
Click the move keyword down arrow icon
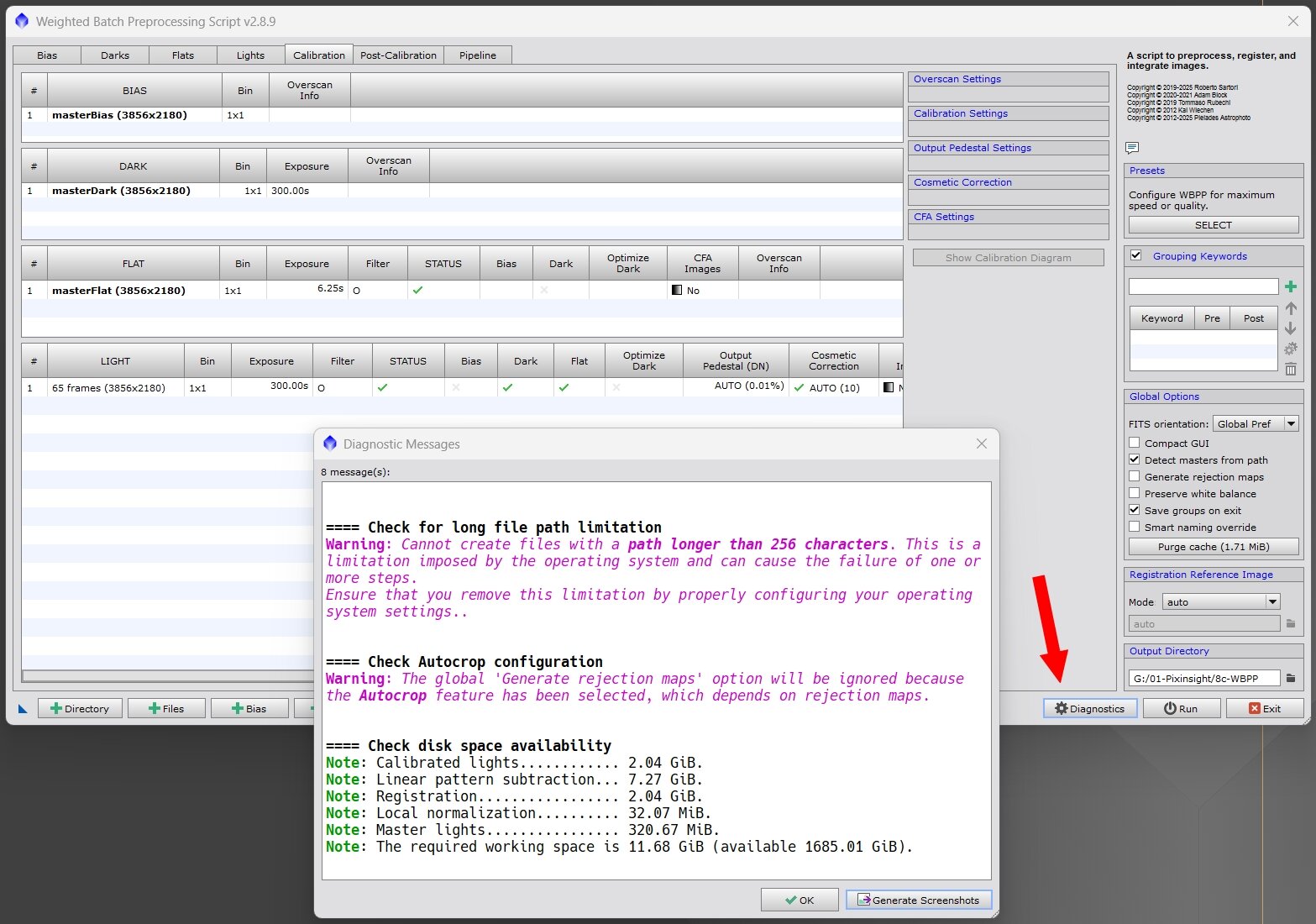(x=1291, y=328)
